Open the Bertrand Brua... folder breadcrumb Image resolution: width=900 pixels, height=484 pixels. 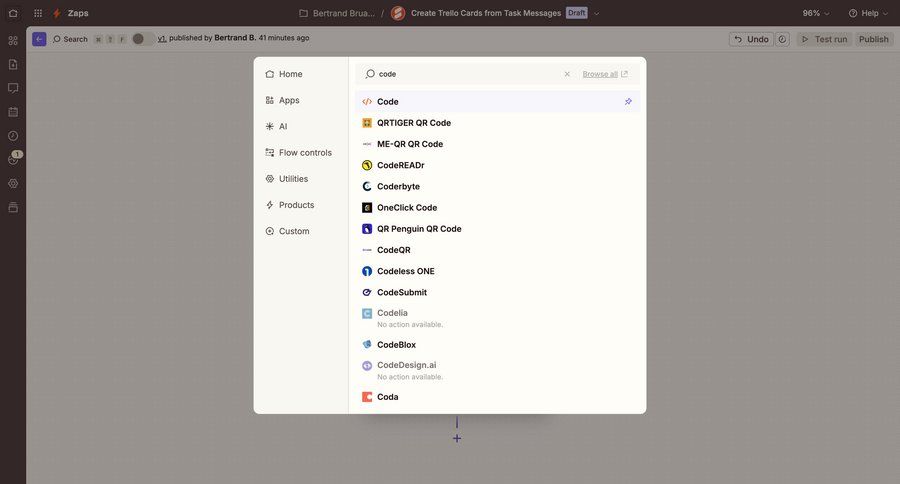[x=337, y=13]
